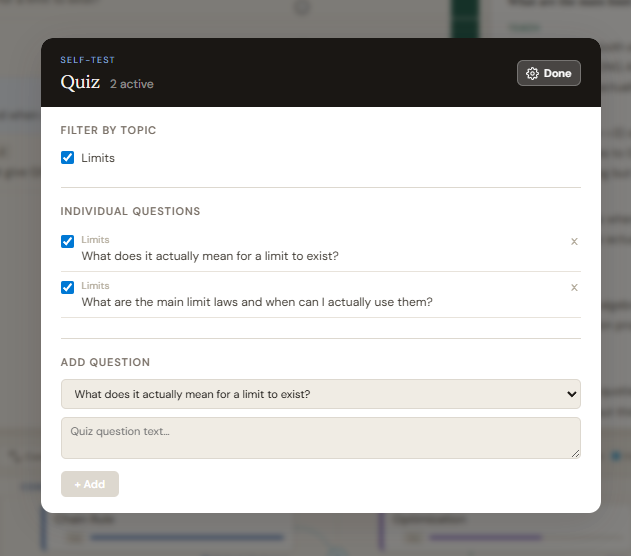Viewport: 631px width, 556px height.
Task: Click the dropdown chevron arrow in Add Question
Action: click(572, 394)
